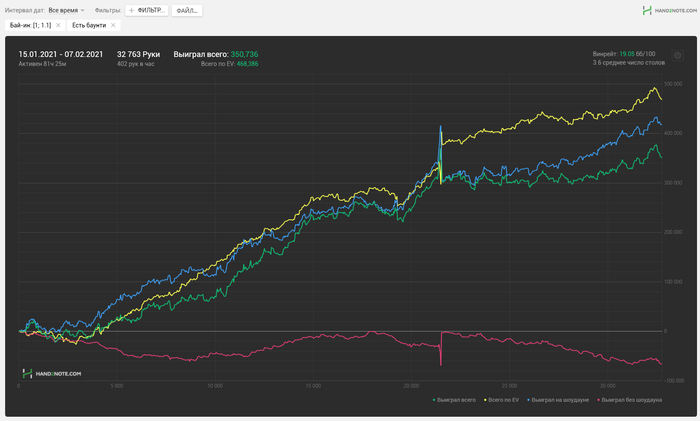This screenshot has height=421, width=700.
Task: Click the 'Активен 81ч 25м' text
Action: click(42, 64)
